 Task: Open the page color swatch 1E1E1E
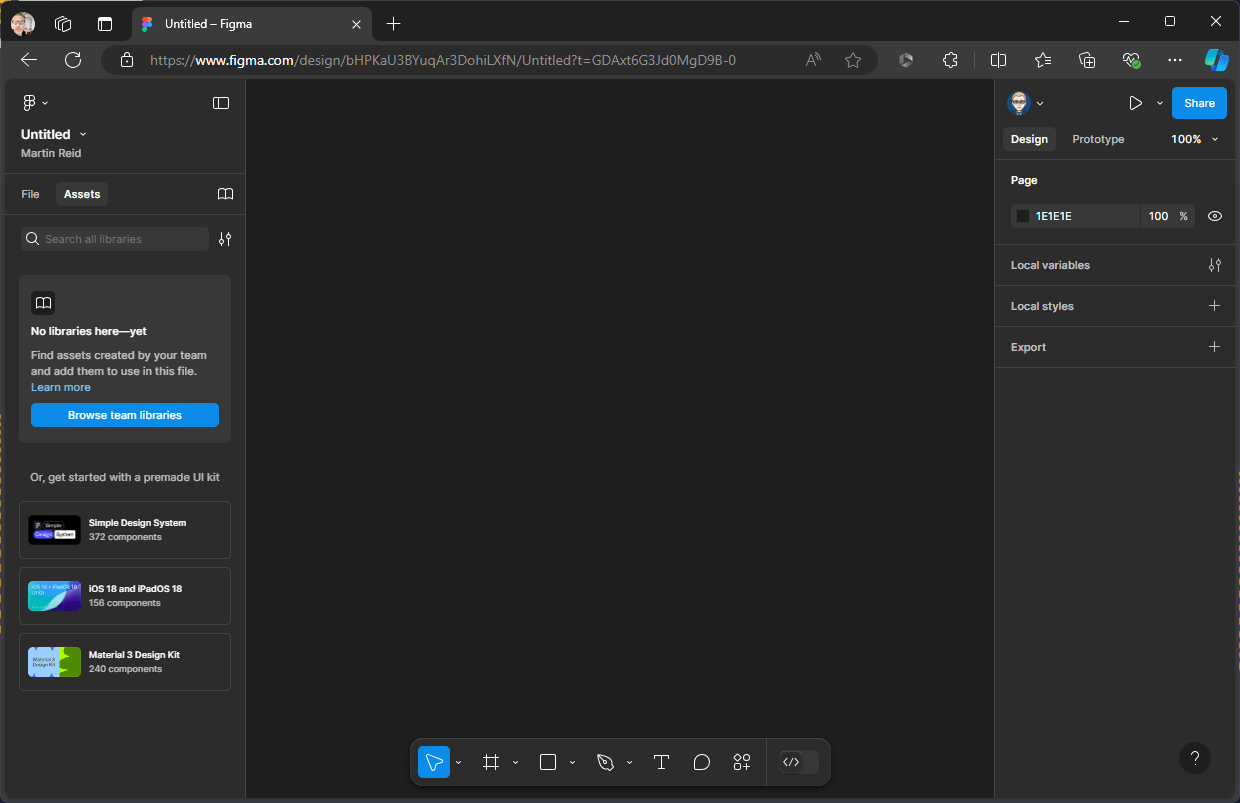pos(1022,215)
